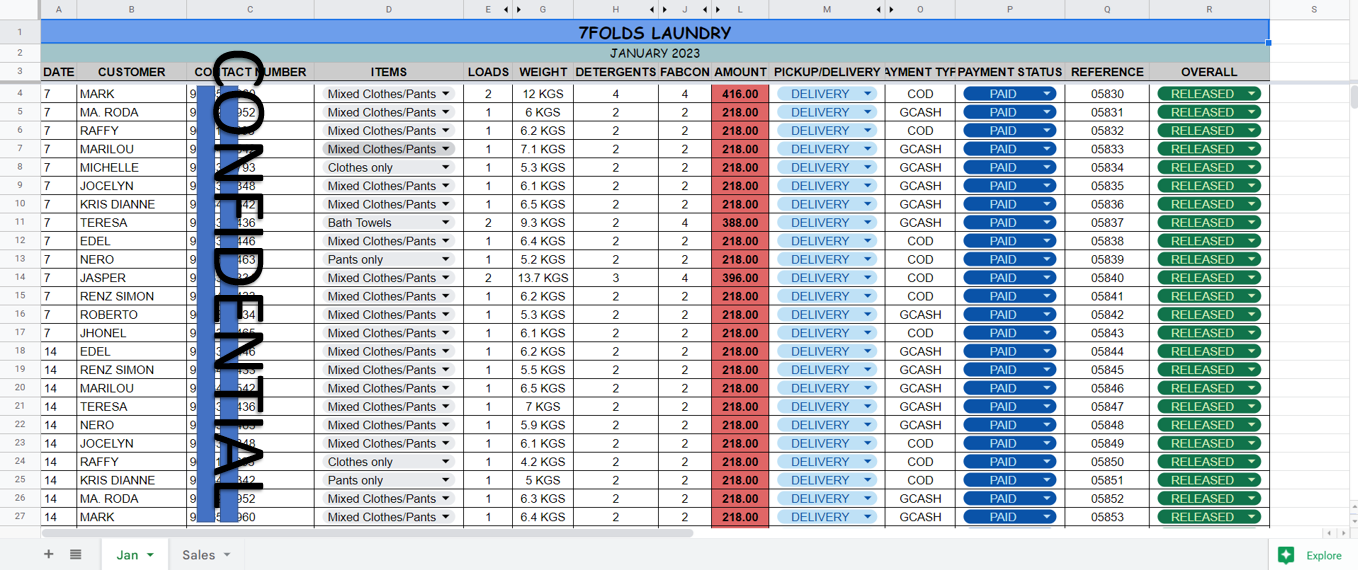Open DELIVERY dropdown for reference 05833
This screenshot has height=575, width=1358.
868,149
